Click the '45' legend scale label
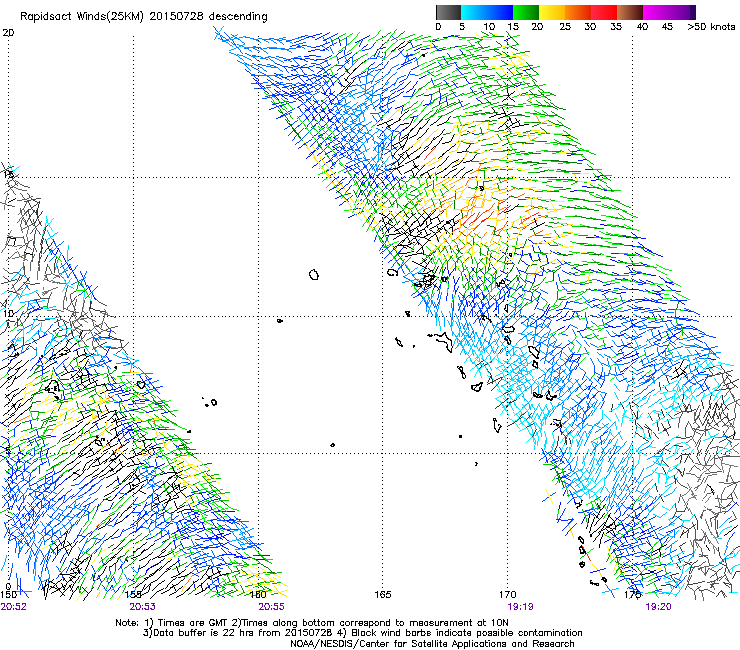 [x=667, y=27]
